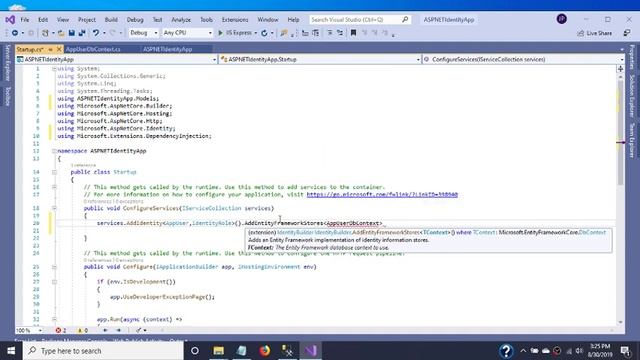Open the Server Explorer side tab
The image size is (640, 360).
[7, 63]
